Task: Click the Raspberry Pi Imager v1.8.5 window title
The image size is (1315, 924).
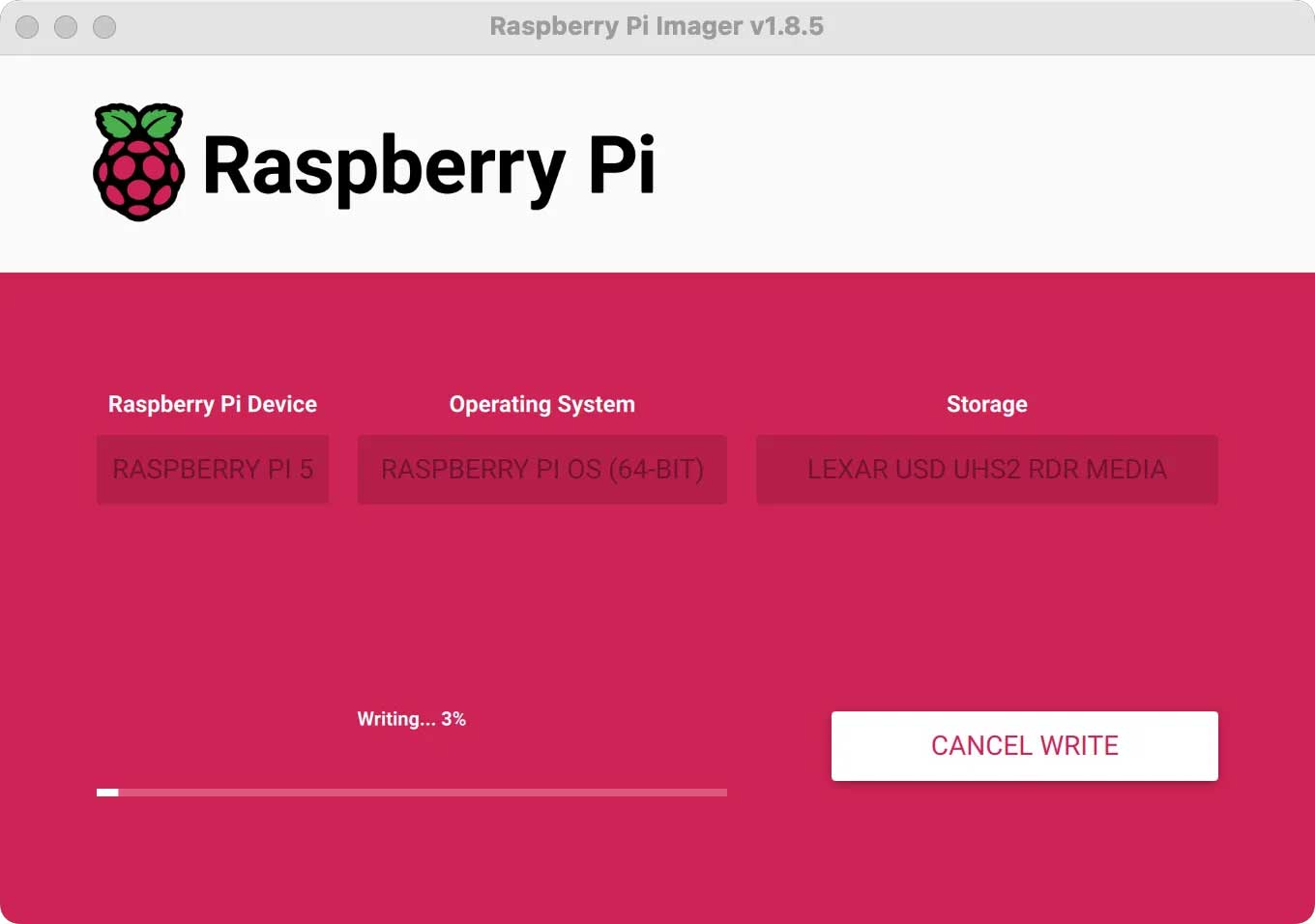Action: pyautogui.click(x=657, y=26)
